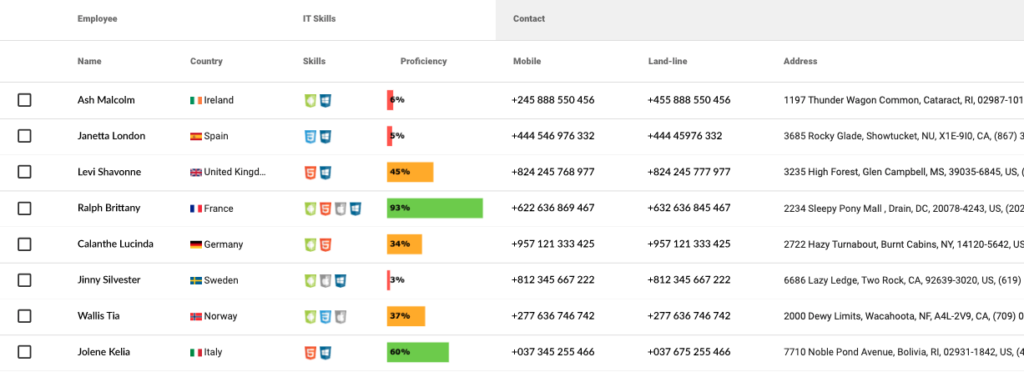Image resolution: width=1024 pixels, height=372 pixels.
Task: Click the CSS3 skill icon in Wallis Tia's row
Action: pos(325,317)
